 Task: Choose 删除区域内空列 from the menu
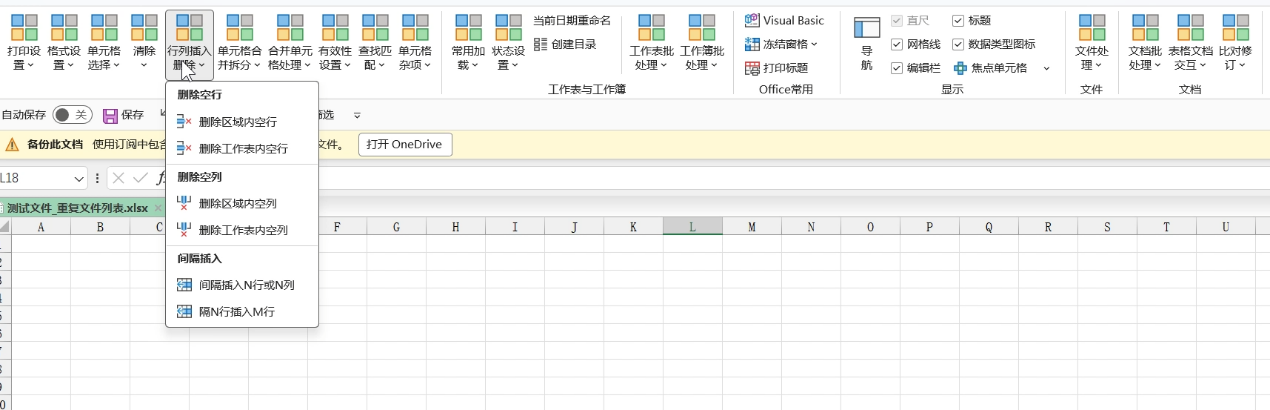[x=241, y=203]
